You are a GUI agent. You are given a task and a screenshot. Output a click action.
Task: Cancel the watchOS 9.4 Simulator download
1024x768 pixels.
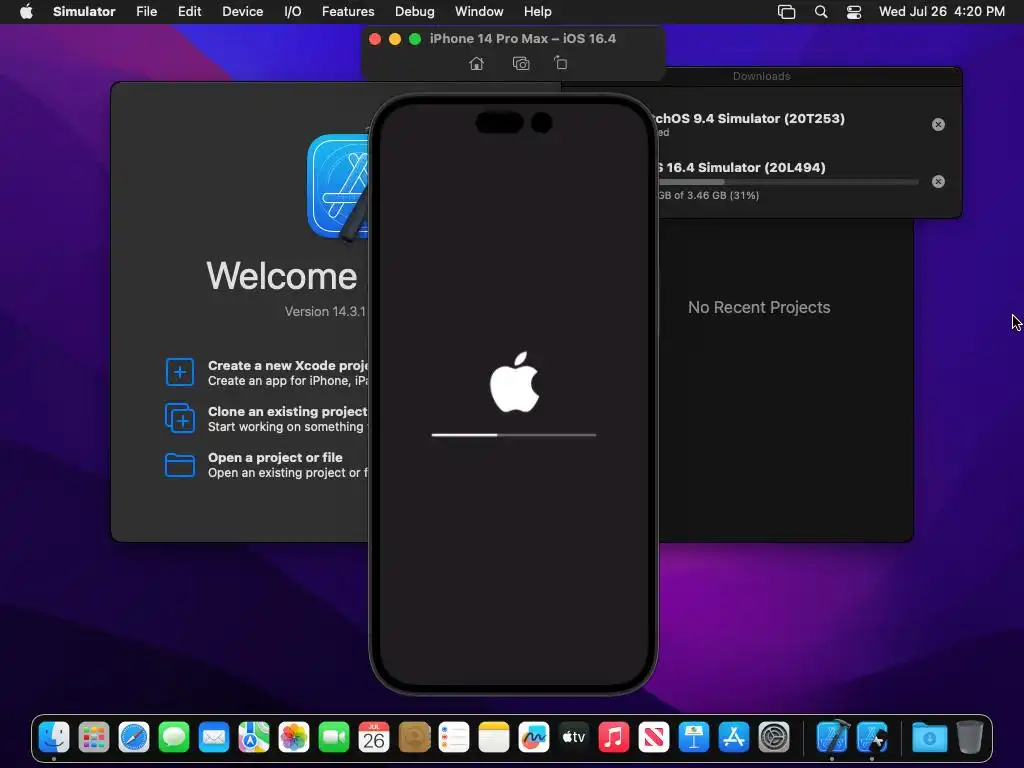[x=938, y=125]
